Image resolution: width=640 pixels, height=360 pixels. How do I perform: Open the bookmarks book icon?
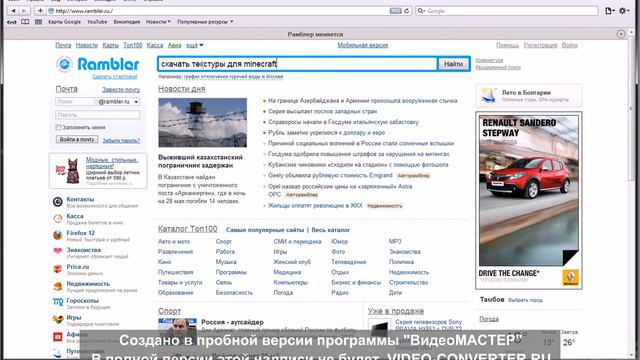25,22
